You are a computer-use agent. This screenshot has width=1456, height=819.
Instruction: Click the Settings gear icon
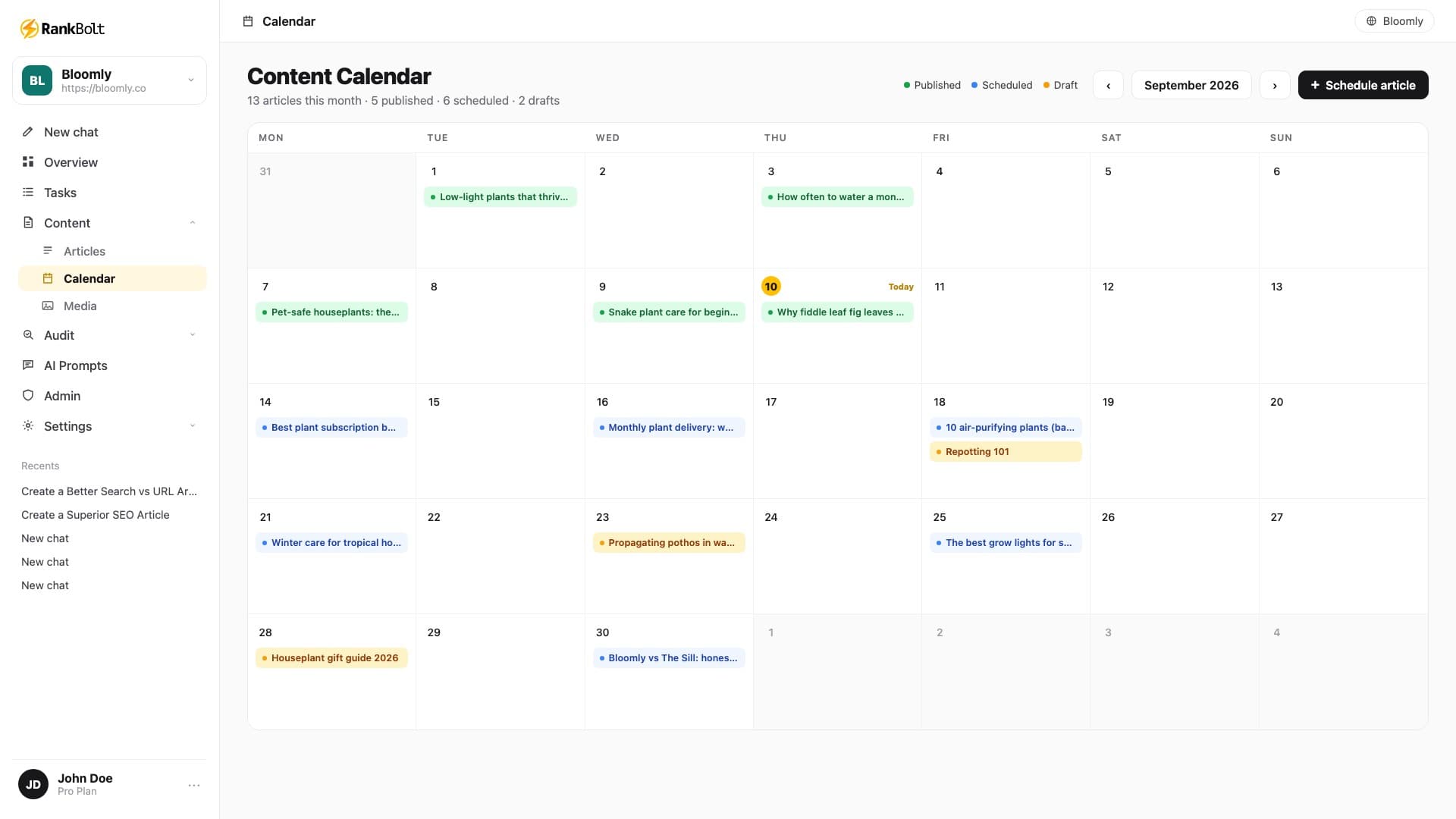(28, 425)
